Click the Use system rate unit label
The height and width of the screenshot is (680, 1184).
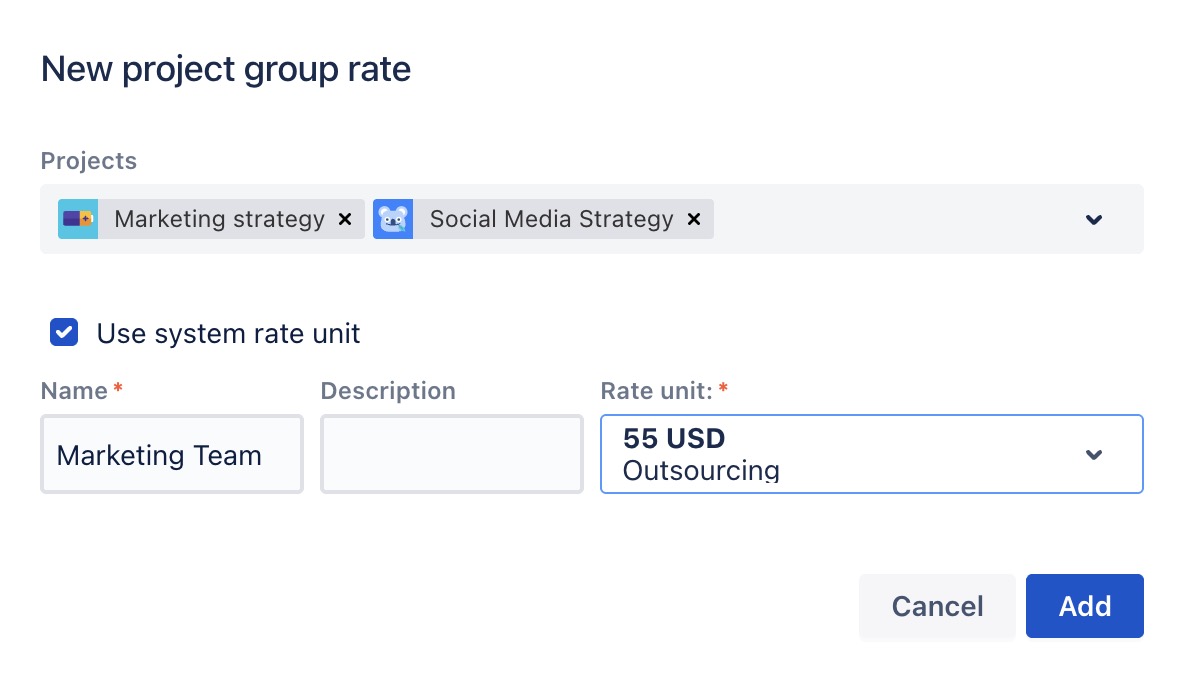click(x=228, y=333)
